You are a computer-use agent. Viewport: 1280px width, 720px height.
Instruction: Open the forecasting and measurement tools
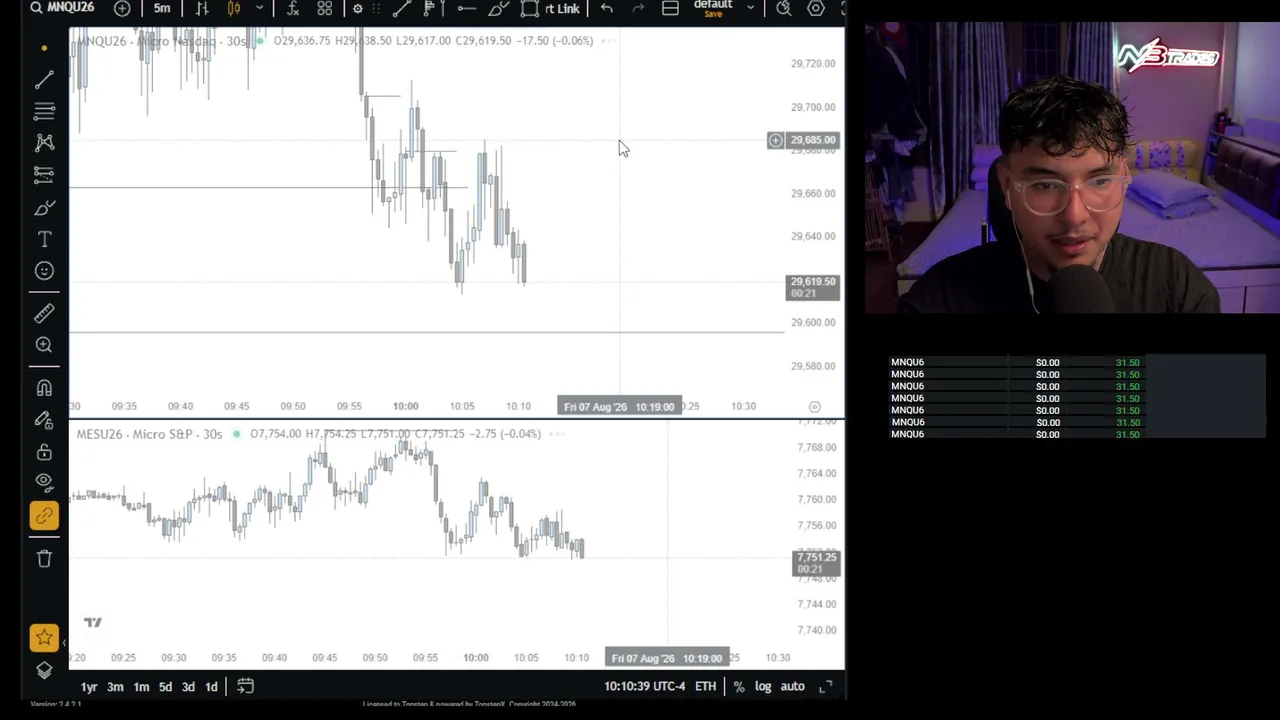click(44, 175)
